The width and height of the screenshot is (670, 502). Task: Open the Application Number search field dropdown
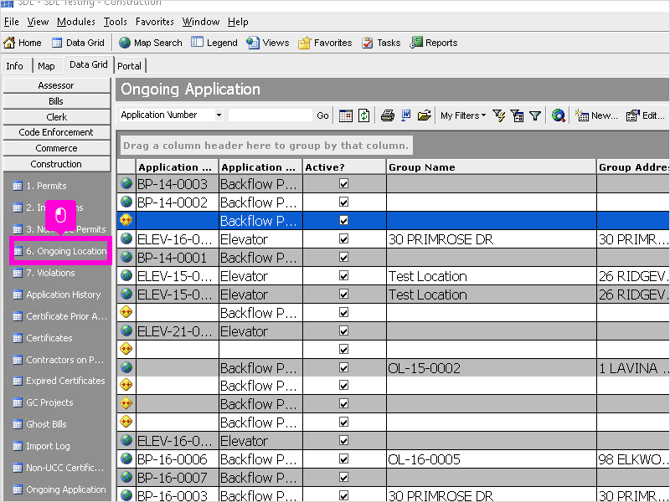pos(219,115)
